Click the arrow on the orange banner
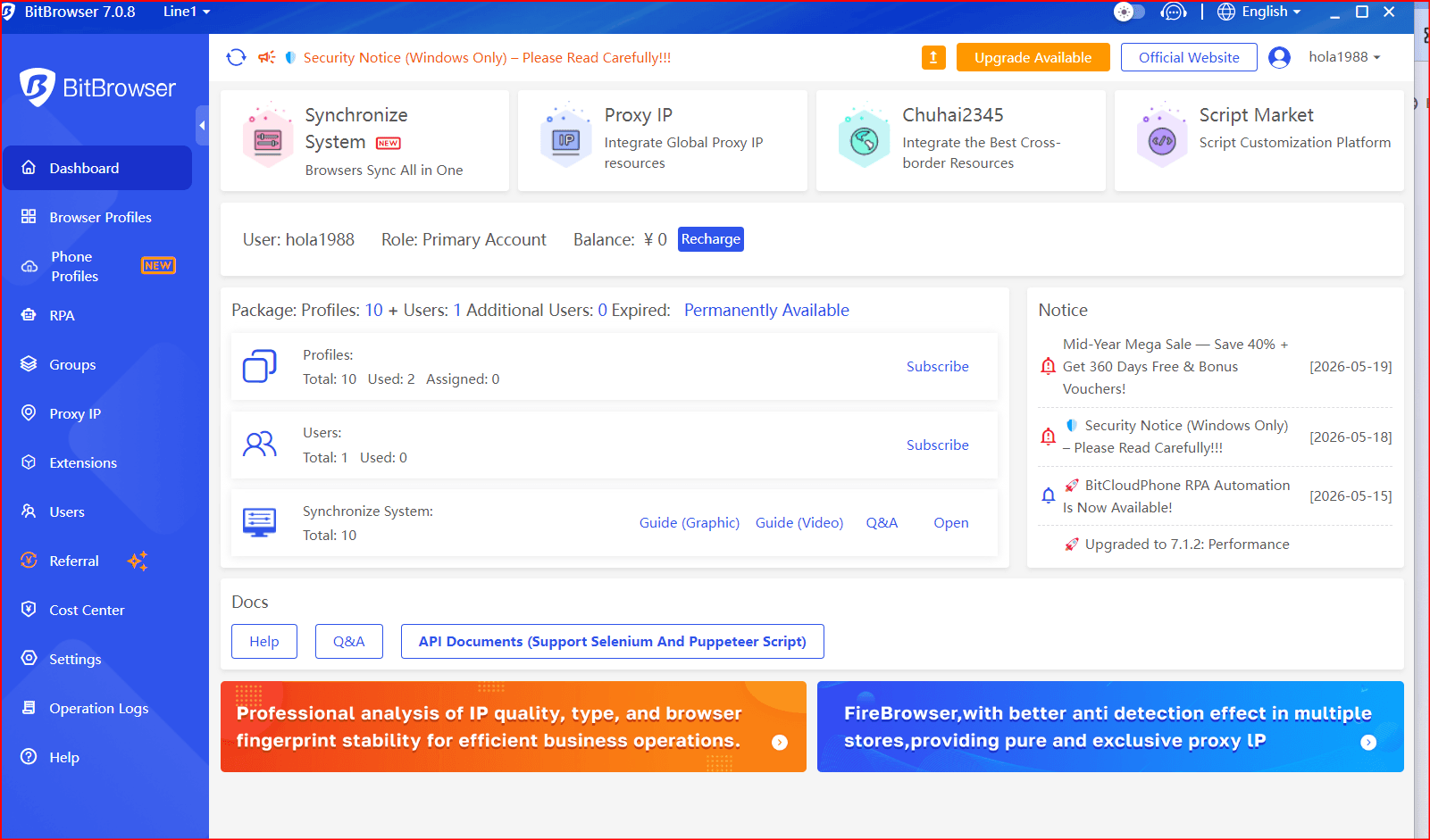This screenshot has height=840, width=1430. [x=780, y=743]
